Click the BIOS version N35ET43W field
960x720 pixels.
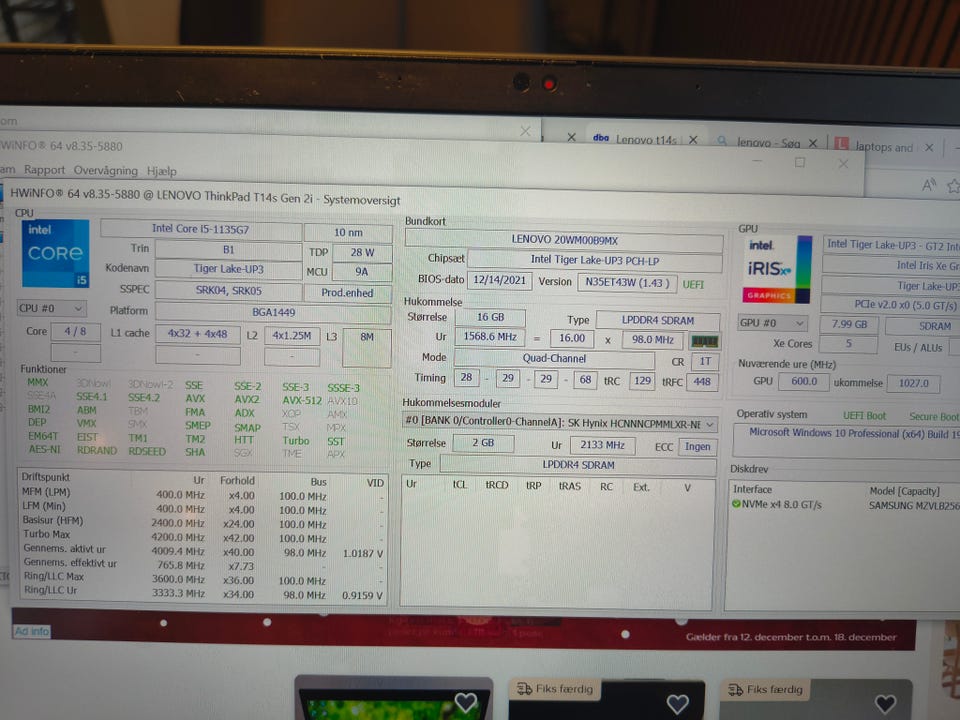[x=627, y=282]
